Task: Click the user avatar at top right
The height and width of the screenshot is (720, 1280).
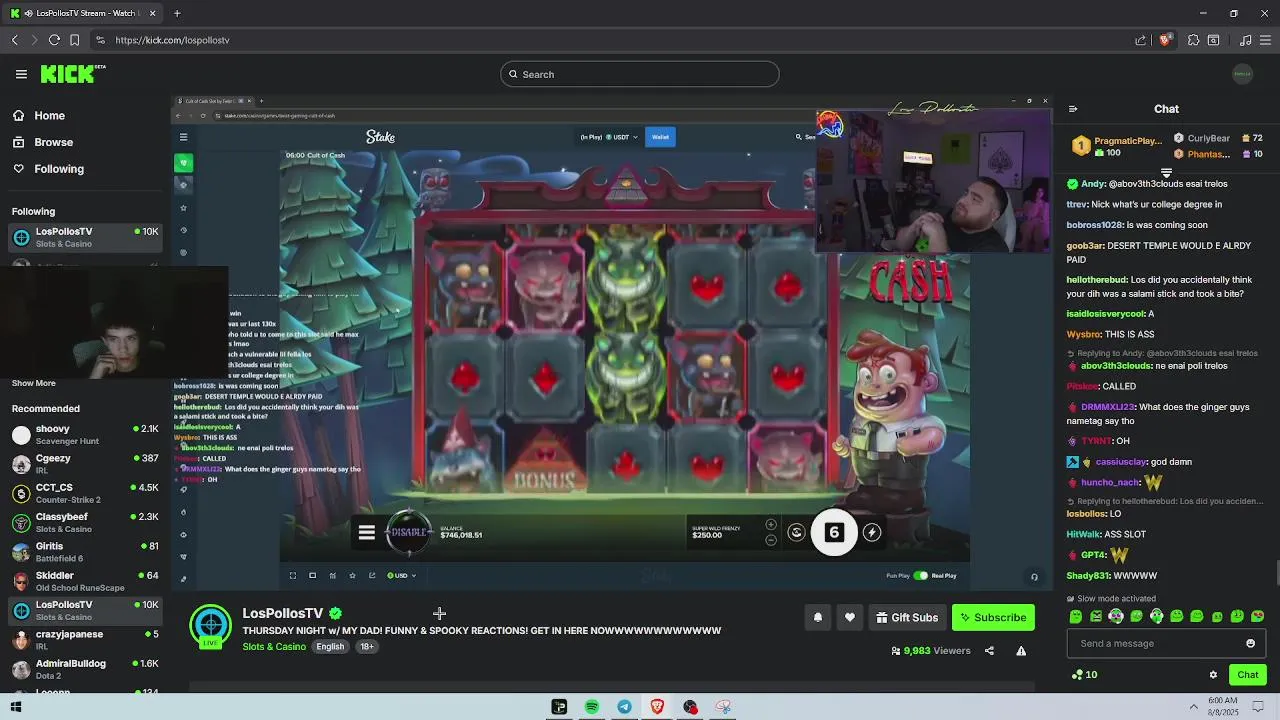Action: point(1242,74)
